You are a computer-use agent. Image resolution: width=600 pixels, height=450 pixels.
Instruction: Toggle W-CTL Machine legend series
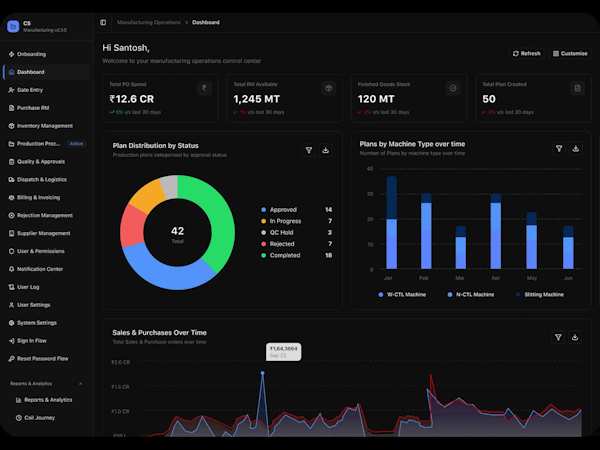[x=402, y=295]
